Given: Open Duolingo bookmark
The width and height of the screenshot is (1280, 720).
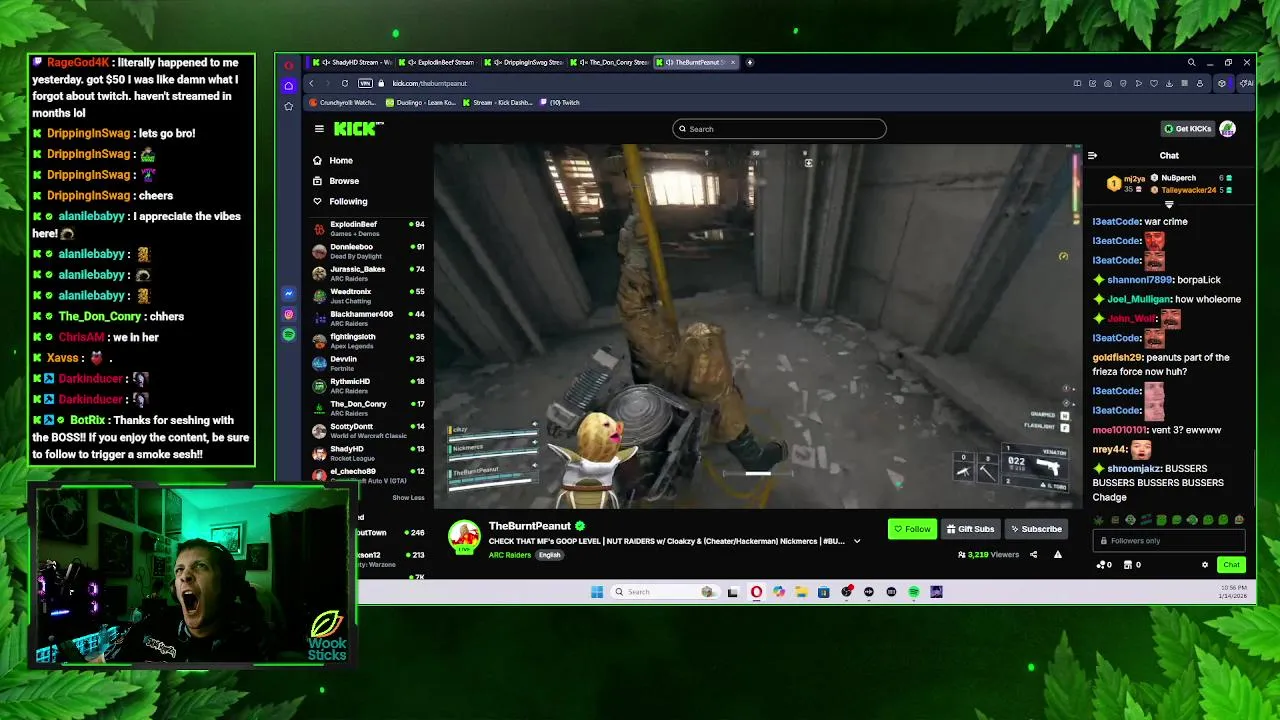Looking at the screenshot, I should pyautogui.click(x=420, y=102).
